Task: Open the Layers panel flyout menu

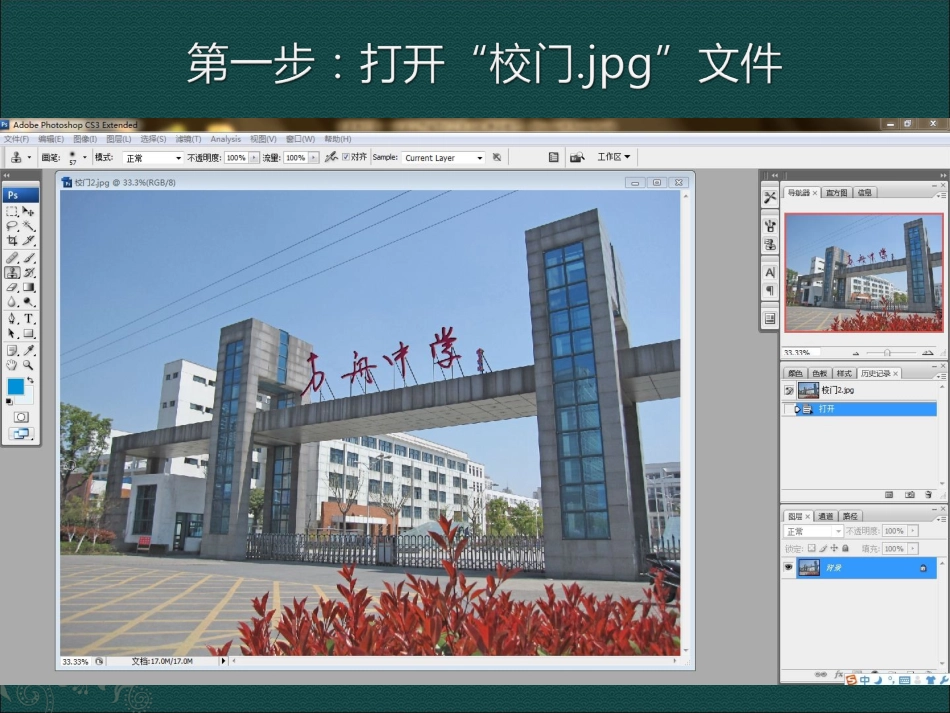Action: click(x=940, y=519)
